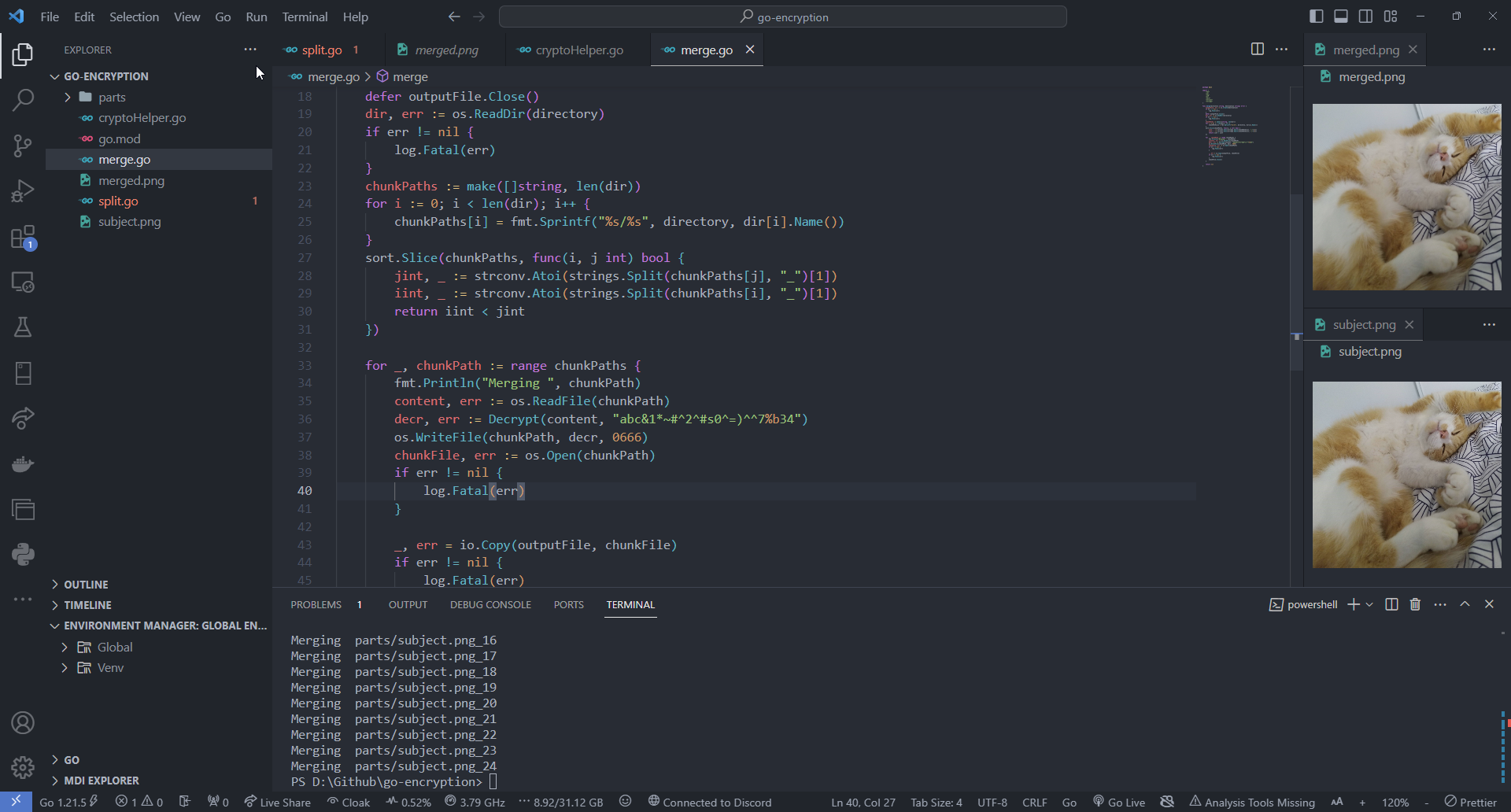Click the Split Editor Right icon
The image size is (1511, 812).
point(1257,50)
